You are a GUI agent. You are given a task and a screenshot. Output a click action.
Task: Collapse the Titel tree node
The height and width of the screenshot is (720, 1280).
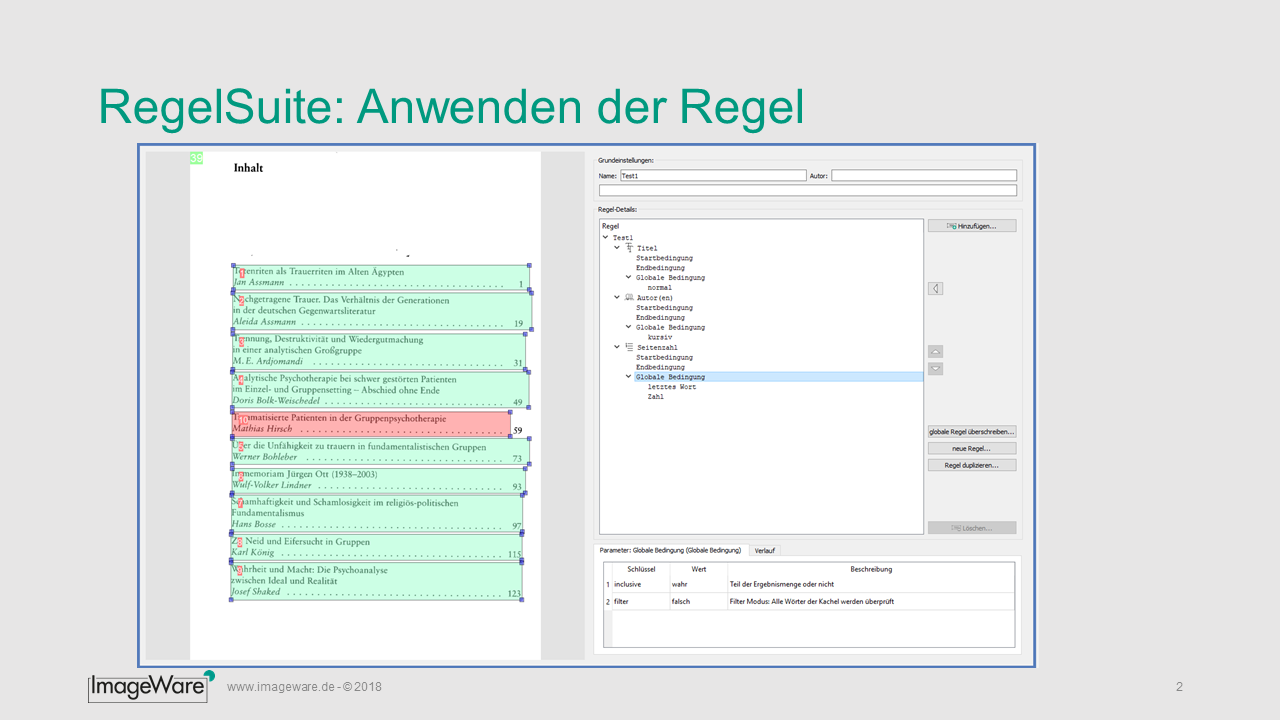618,248
